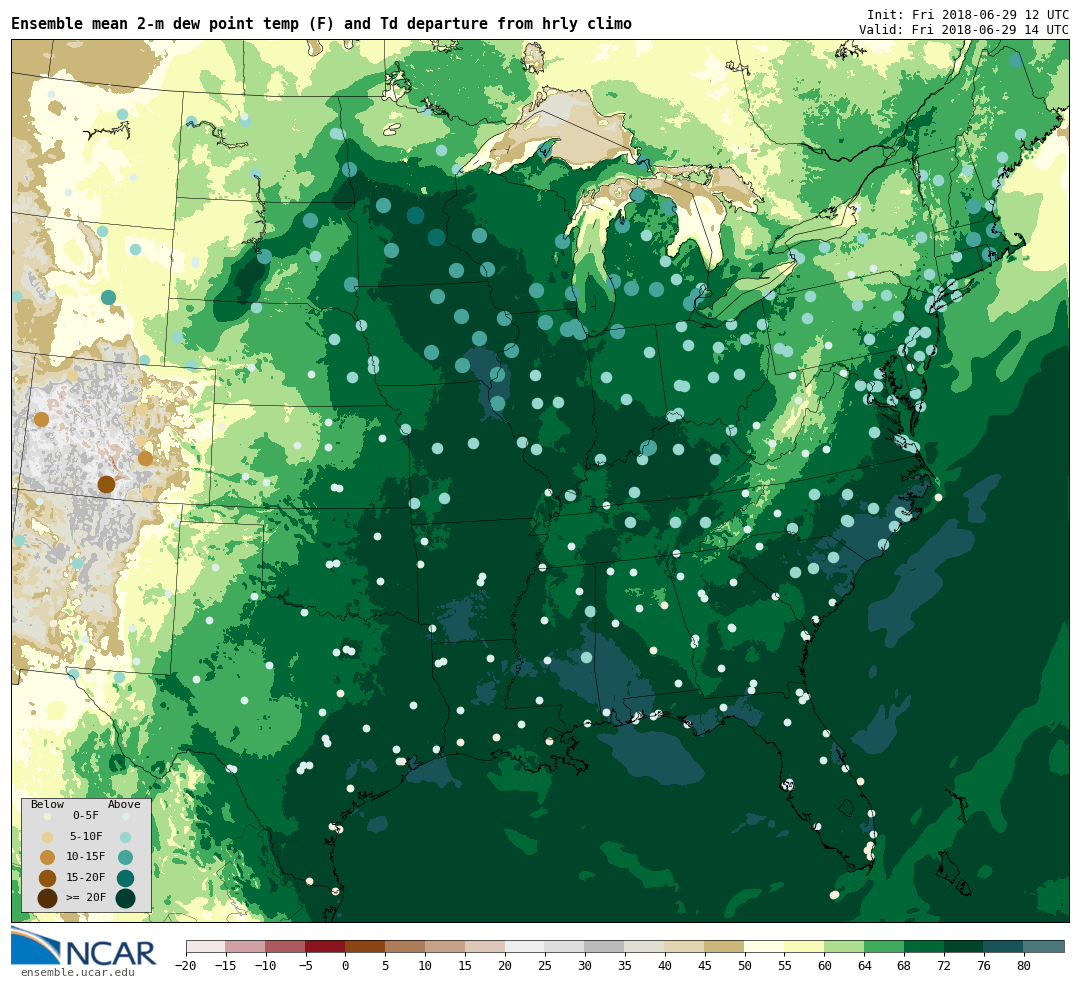Pick the -15 to -10 pink colorbar swatch

(x=246, y=946)
